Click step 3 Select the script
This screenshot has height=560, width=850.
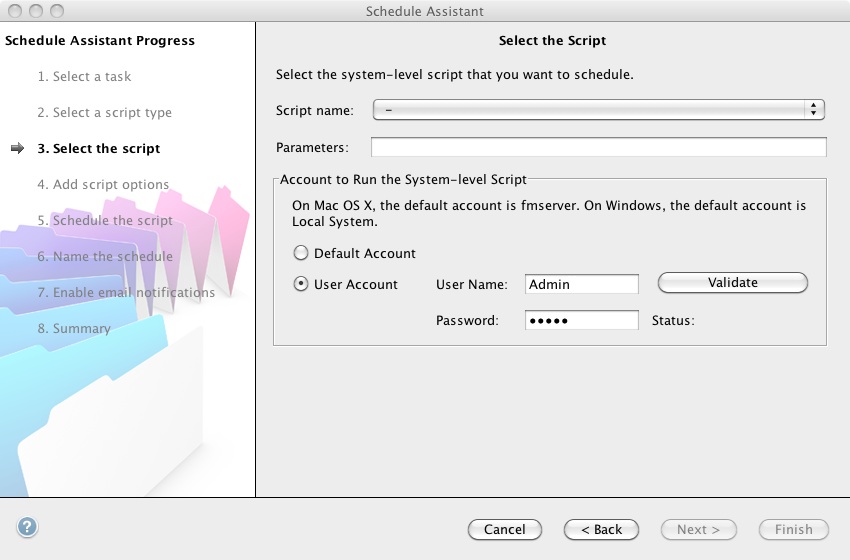click(x=98, y=149)
